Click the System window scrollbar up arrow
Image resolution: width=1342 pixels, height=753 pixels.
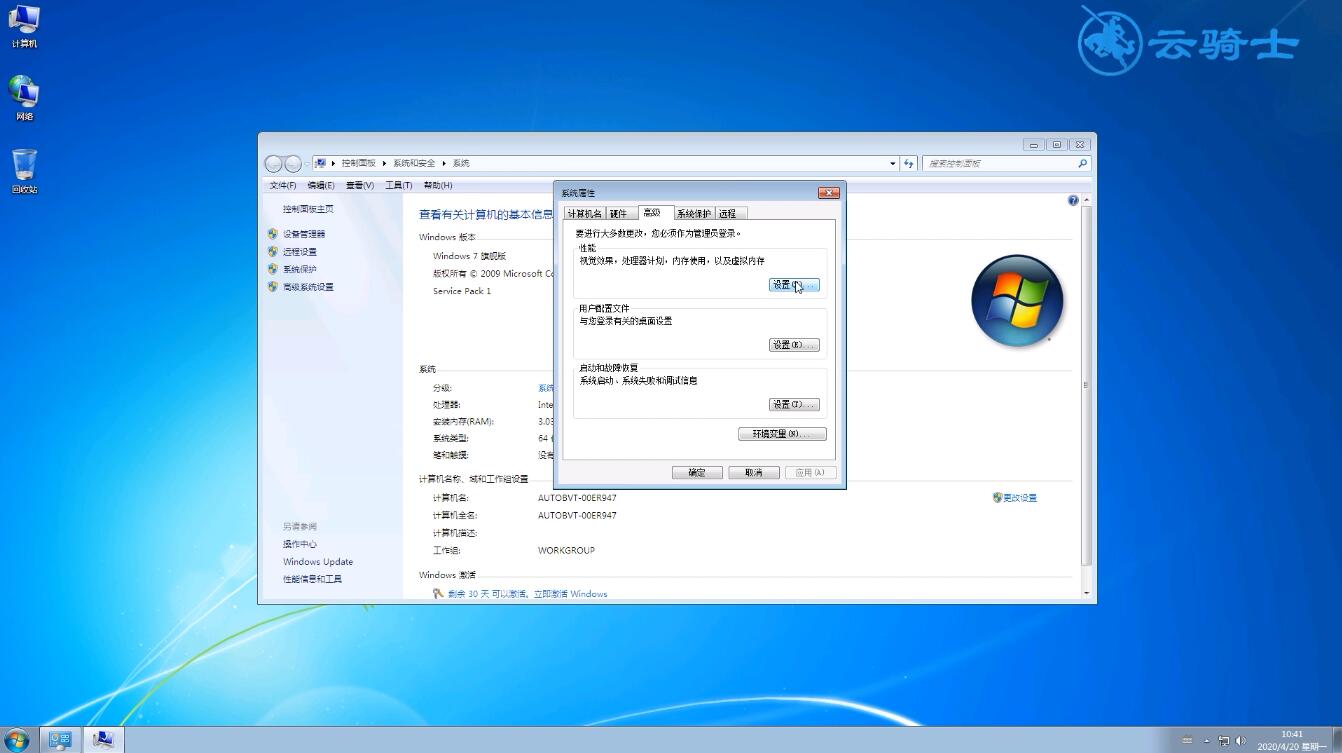(1087, 200)
